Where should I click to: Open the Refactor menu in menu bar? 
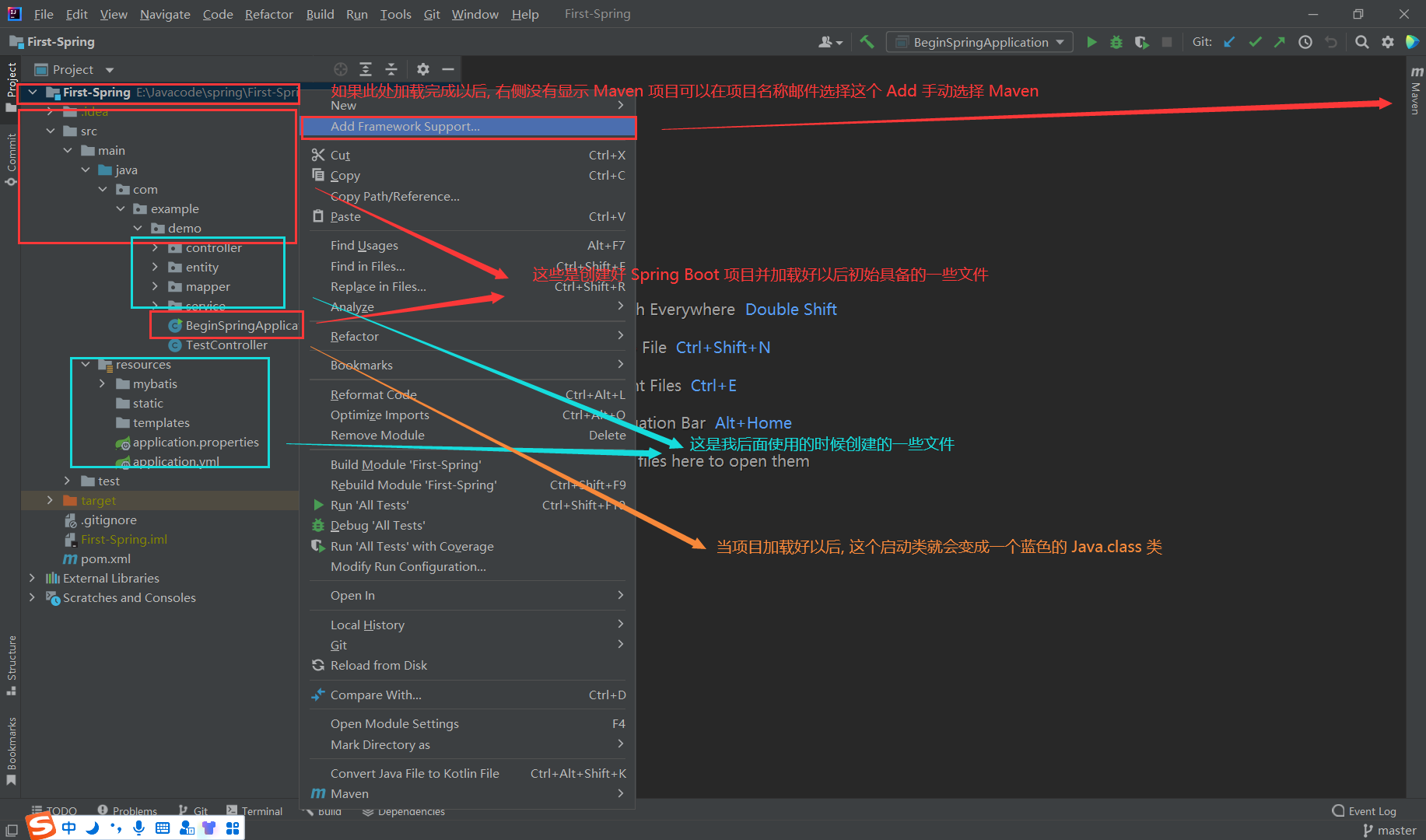pos(269,14)
